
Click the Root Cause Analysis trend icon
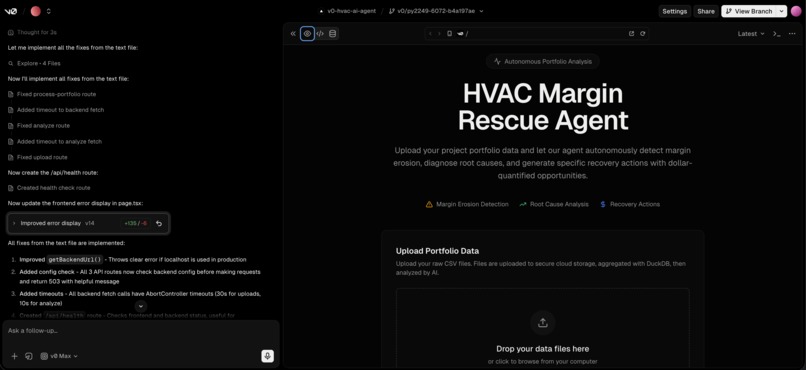tap(523, 205)
